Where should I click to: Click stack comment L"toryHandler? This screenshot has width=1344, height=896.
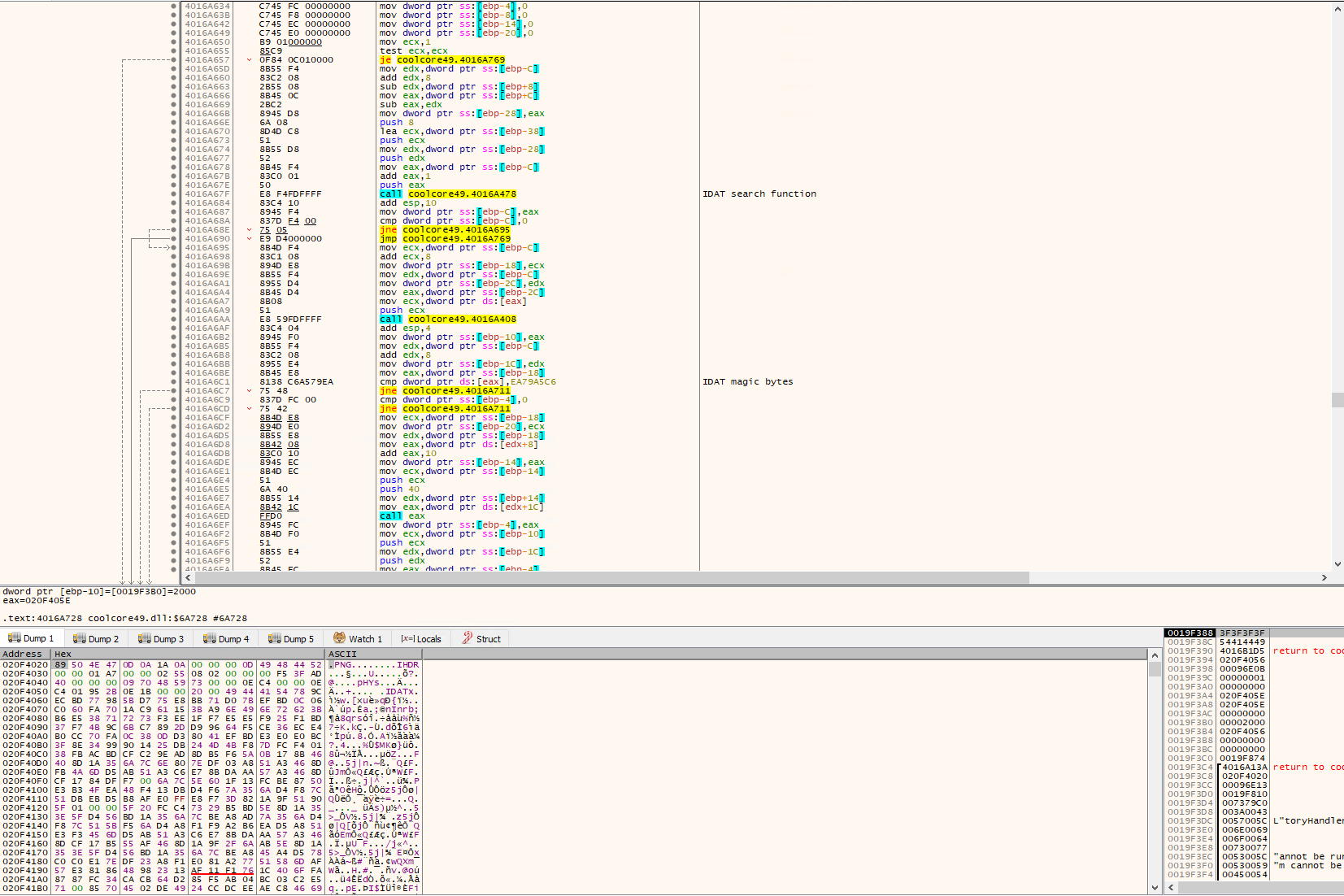[x=1308, y=820]
